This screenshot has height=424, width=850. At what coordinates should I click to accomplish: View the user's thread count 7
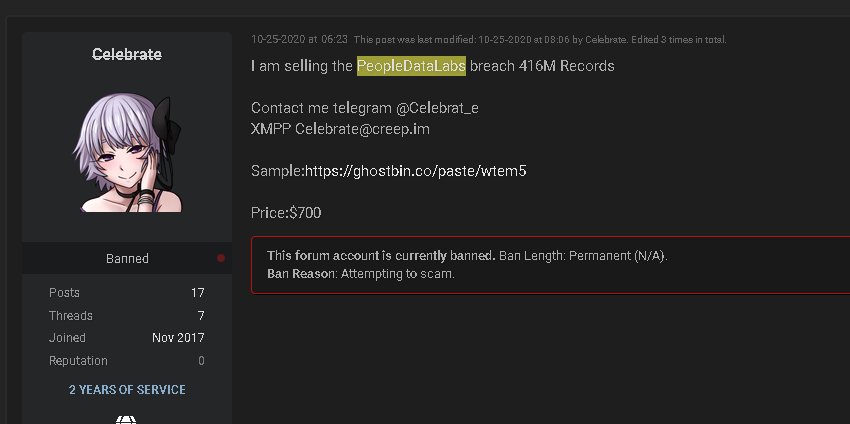(x=201, y=315)
